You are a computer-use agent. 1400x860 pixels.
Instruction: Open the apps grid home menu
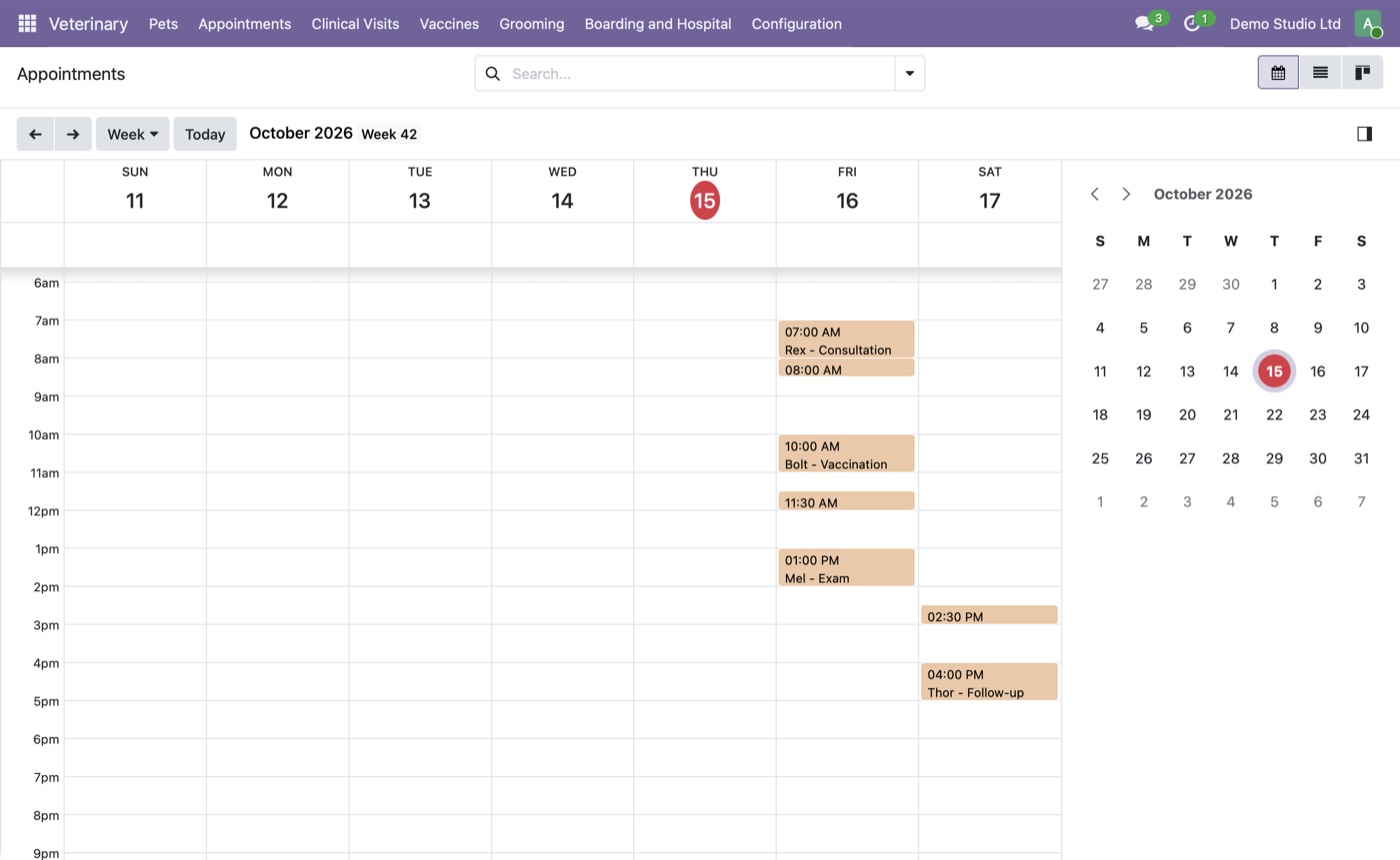27,23
